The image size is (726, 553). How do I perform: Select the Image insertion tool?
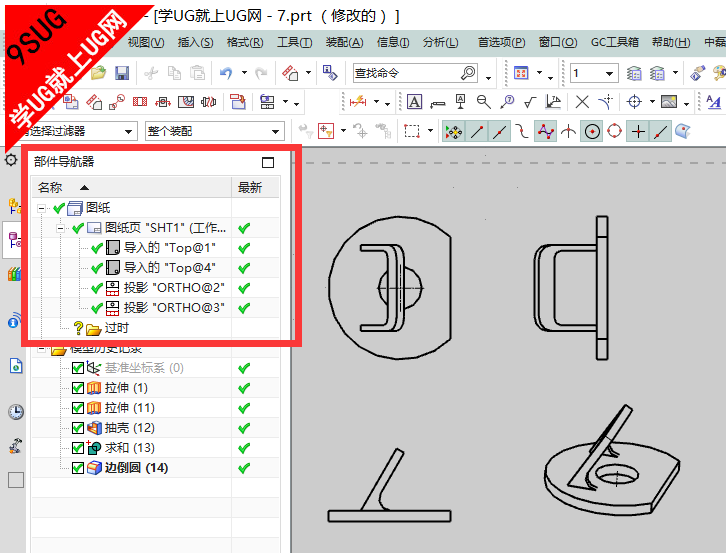pyautogui.click(x=669, y=101)
